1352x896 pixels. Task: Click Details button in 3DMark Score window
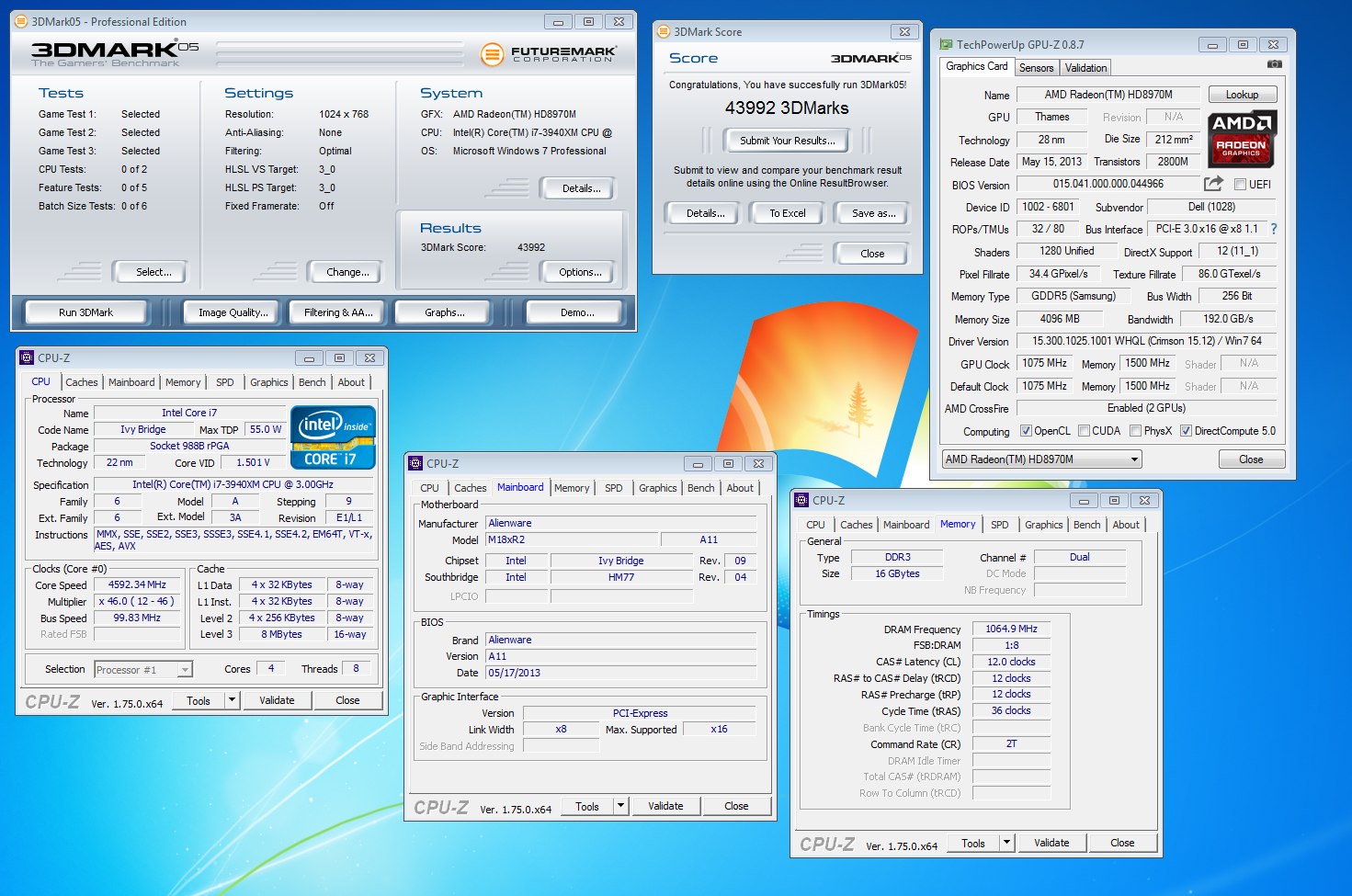coord(705,213)
